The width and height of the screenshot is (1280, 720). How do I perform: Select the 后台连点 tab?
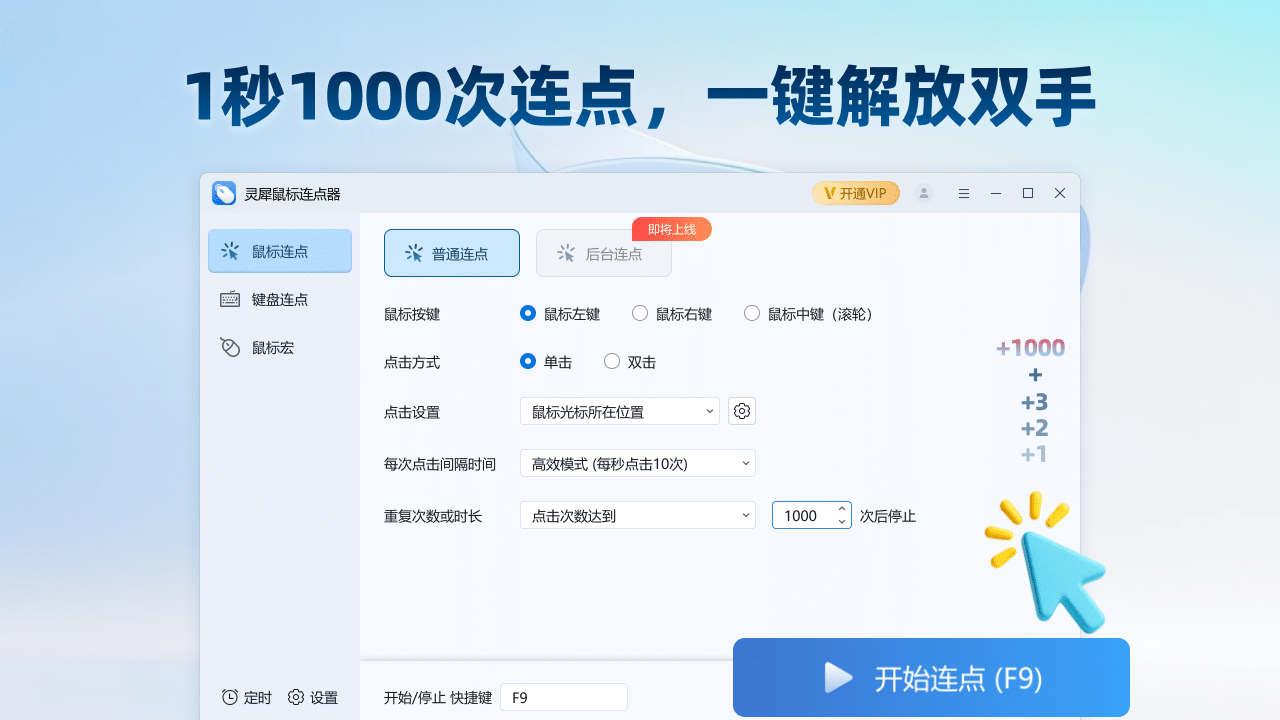coord(604,253)
